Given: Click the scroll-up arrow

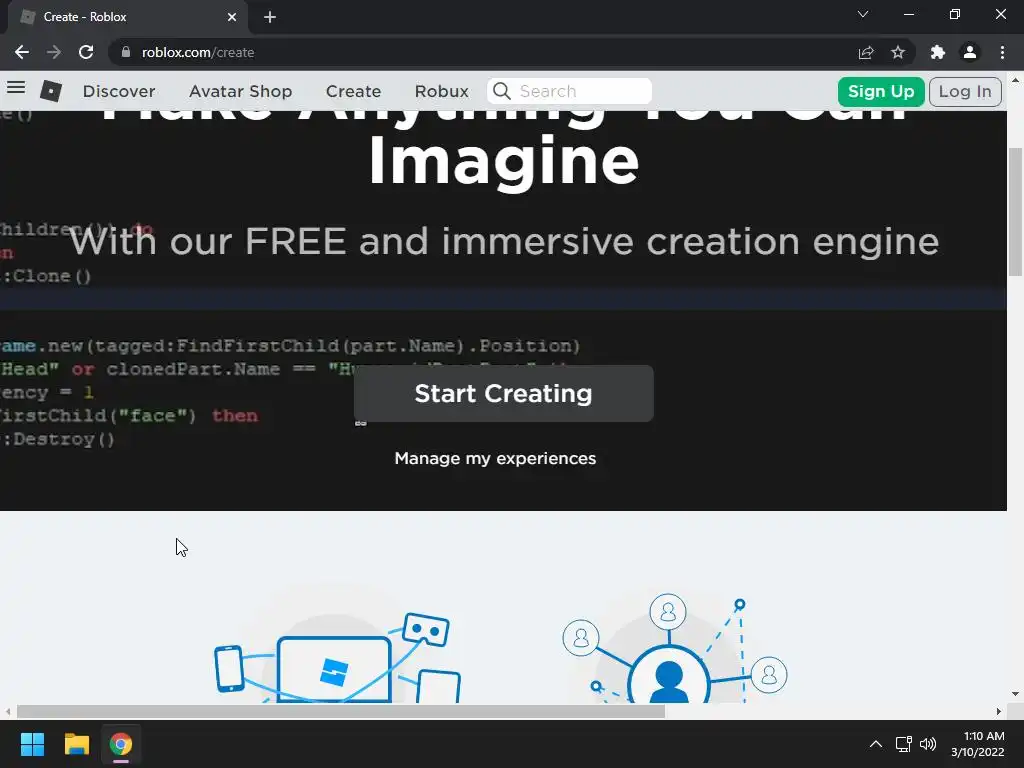Looking at the screenshot, I should (x=1016, y=81).
